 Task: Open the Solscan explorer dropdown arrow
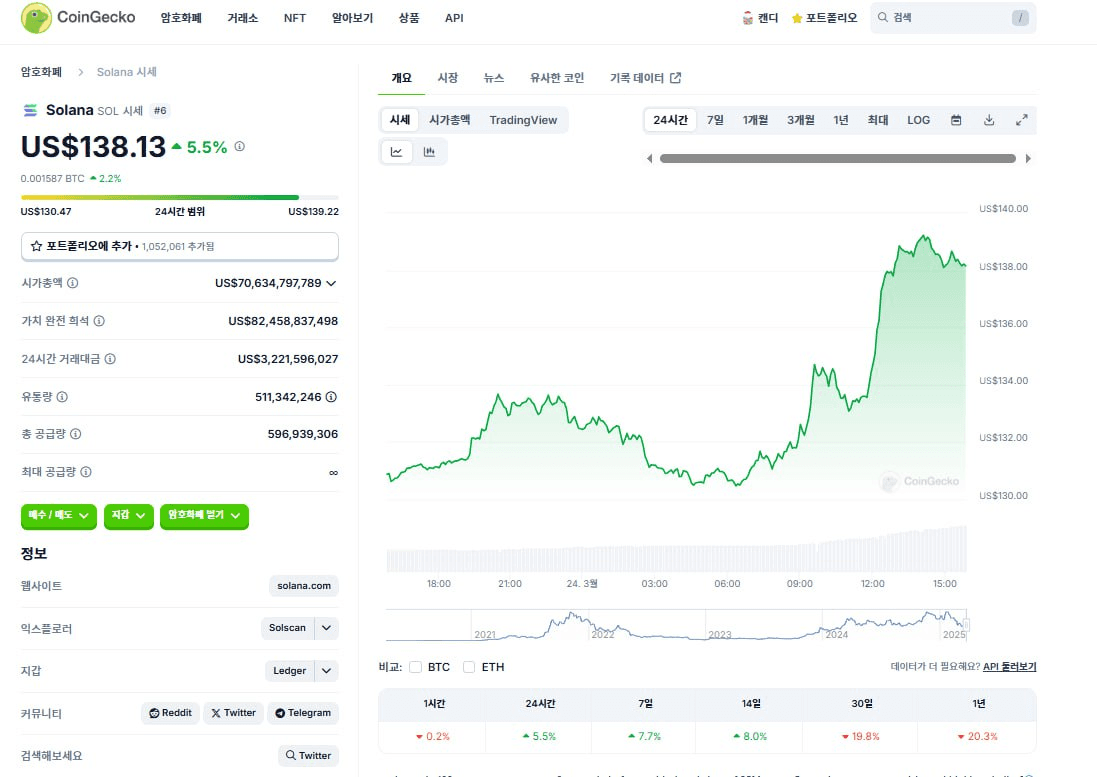[327, 628]
